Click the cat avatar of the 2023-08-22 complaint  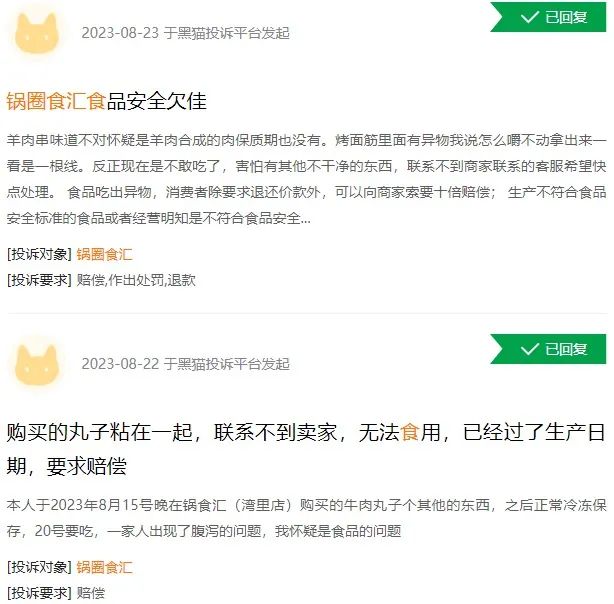pos(37,365)
